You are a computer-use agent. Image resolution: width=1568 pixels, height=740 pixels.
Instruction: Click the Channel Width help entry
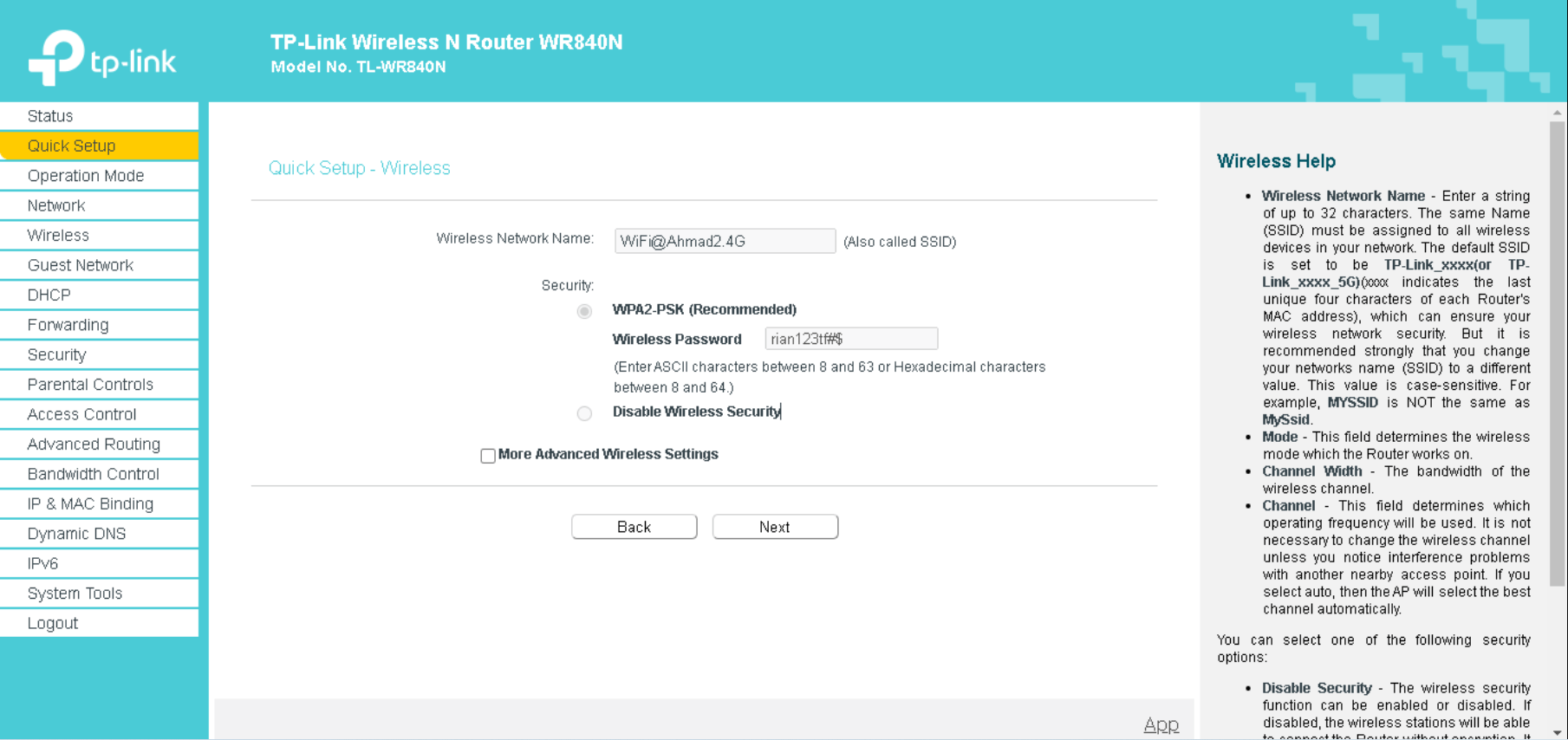[x=1312, y=471]
